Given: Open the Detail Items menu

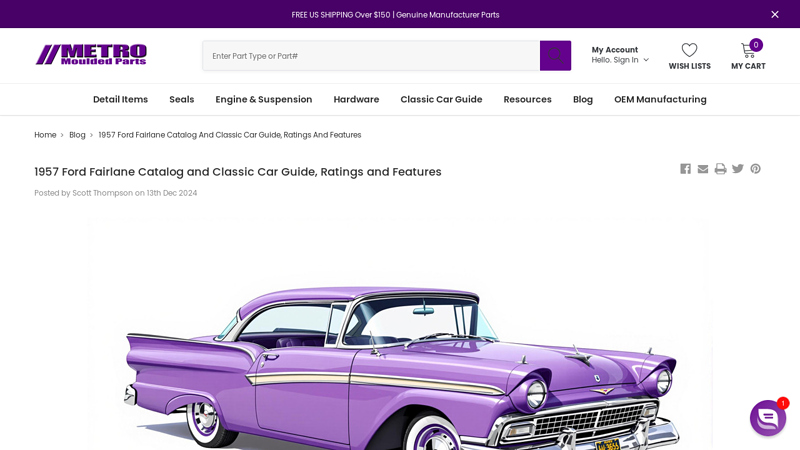Looking at the screenshot, I should (120, 99).
